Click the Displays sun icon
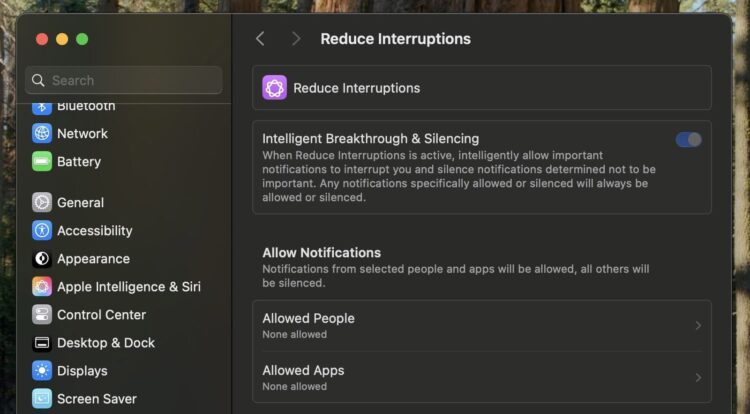 click(42, 371)
